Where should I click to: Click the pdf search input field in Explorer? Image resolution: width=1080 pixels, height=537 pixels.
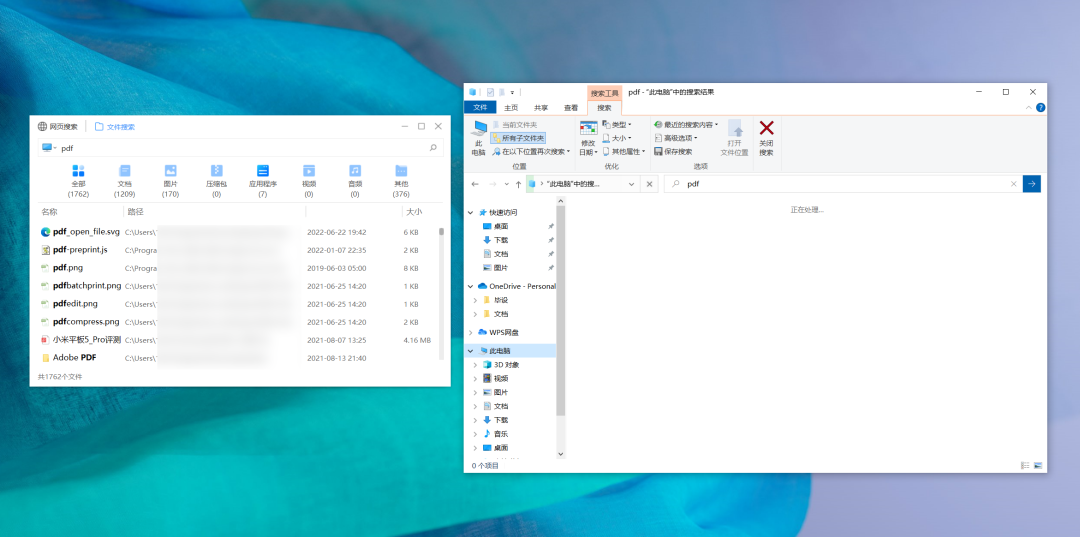[840, 184]
